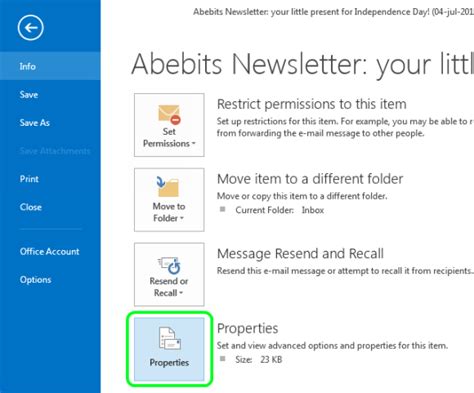474x393 pixels.
Task: Open Office Account settings
Action: pos(50,251)
